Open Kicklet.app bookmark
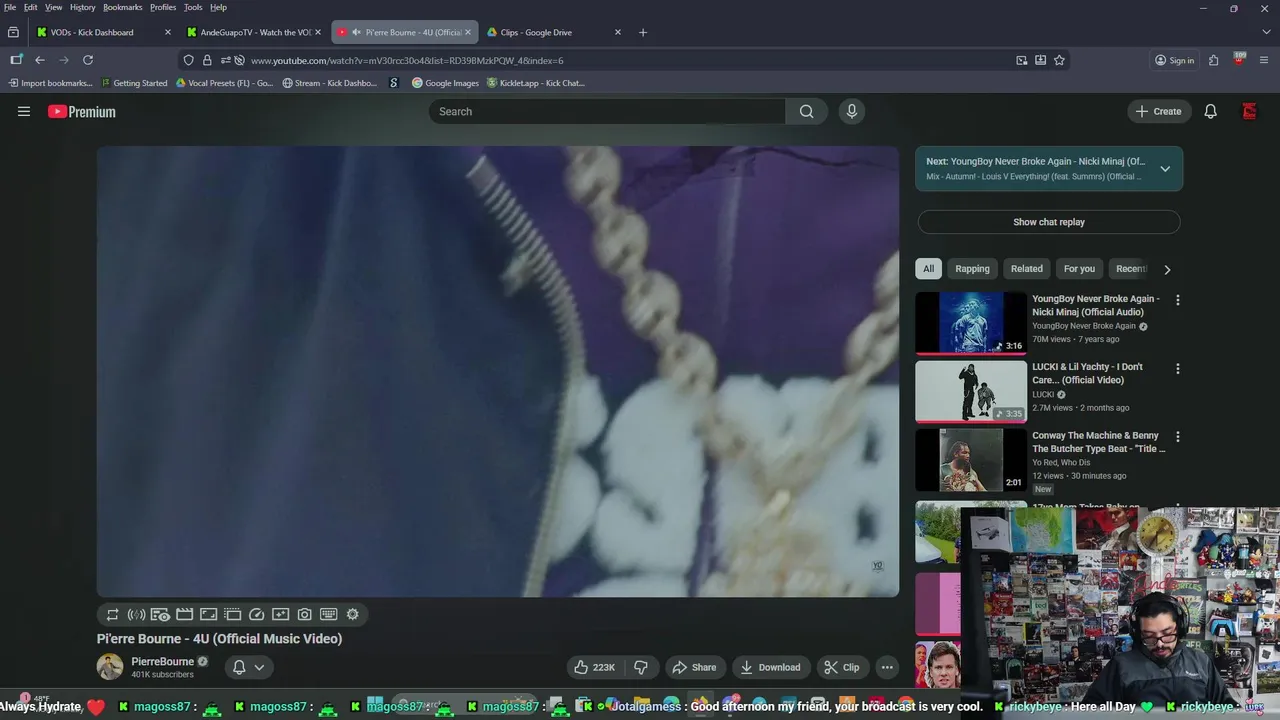The image size is (1280, 720). (x=536, y=83)
